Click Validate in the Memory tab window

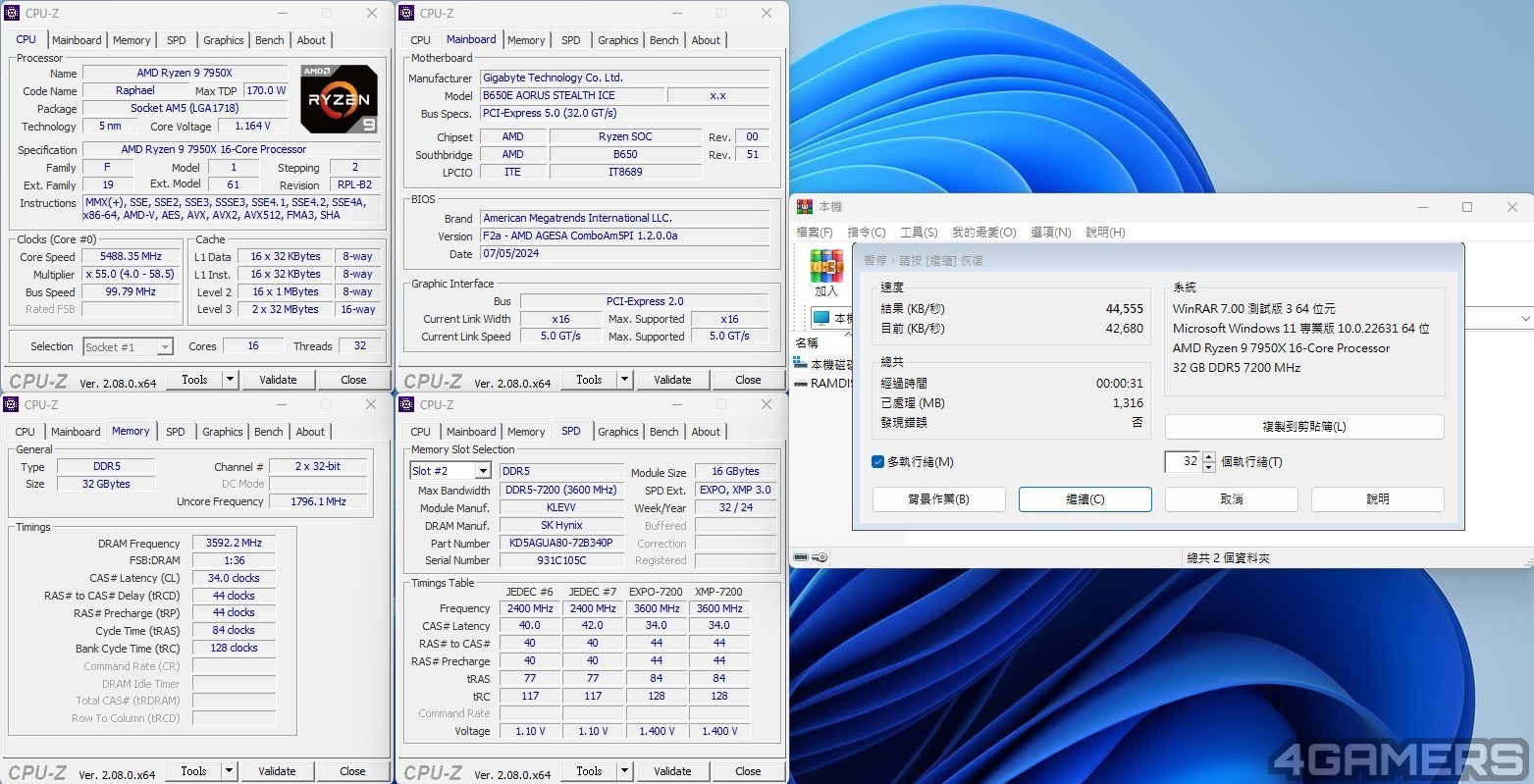click(x=277, y=771)
